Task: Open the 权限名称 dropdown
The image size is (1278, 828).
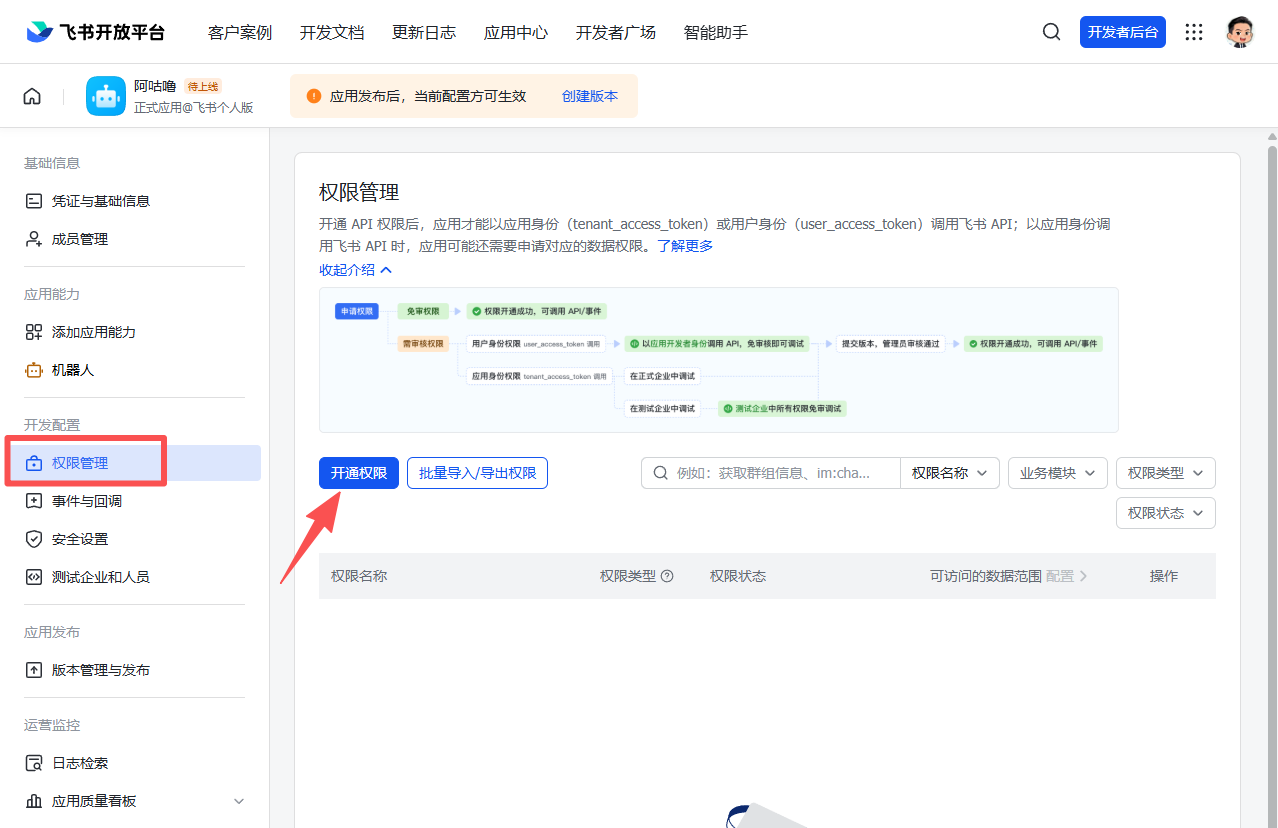Action: point(949,472)
